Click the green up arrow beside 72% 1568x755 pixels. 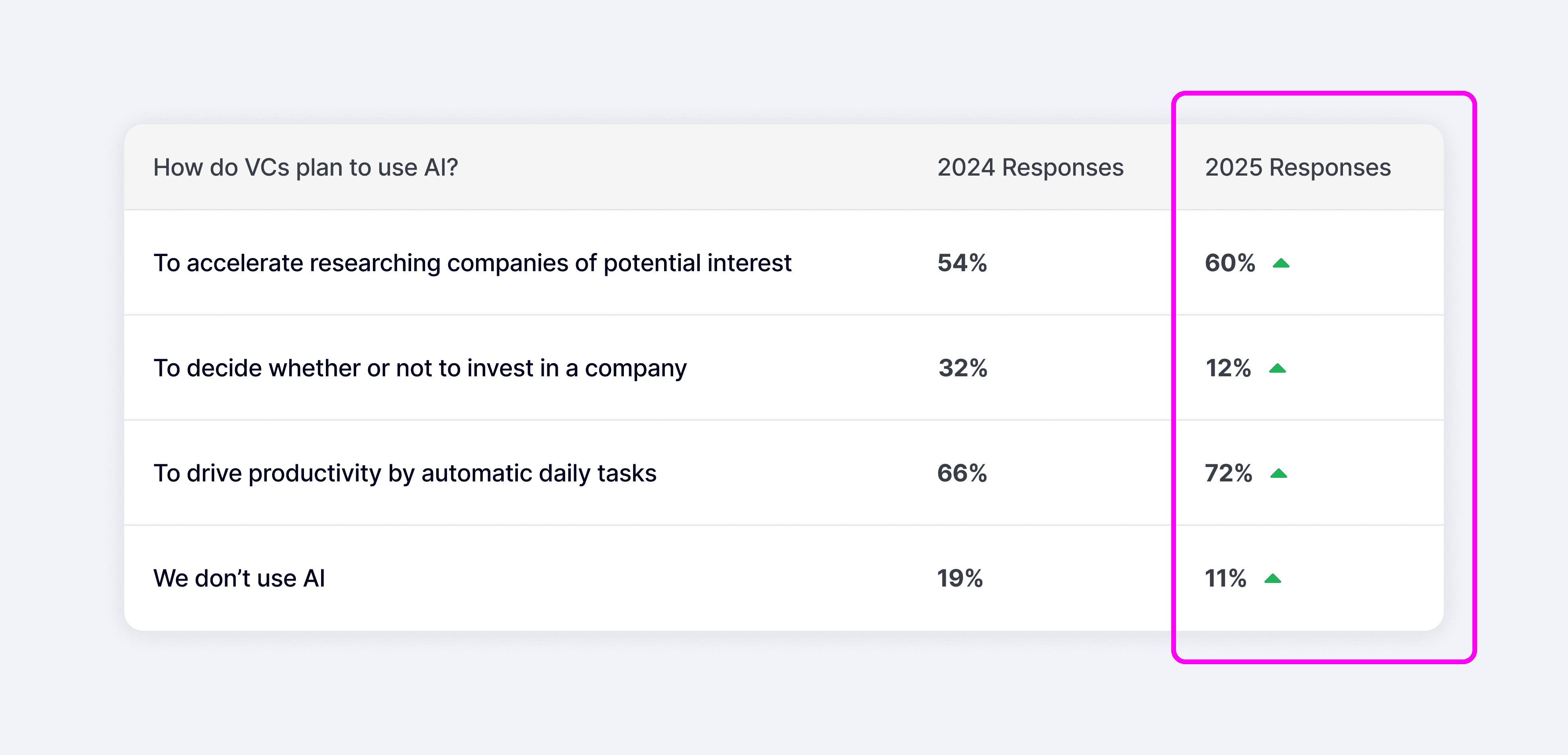(1278, 474)
